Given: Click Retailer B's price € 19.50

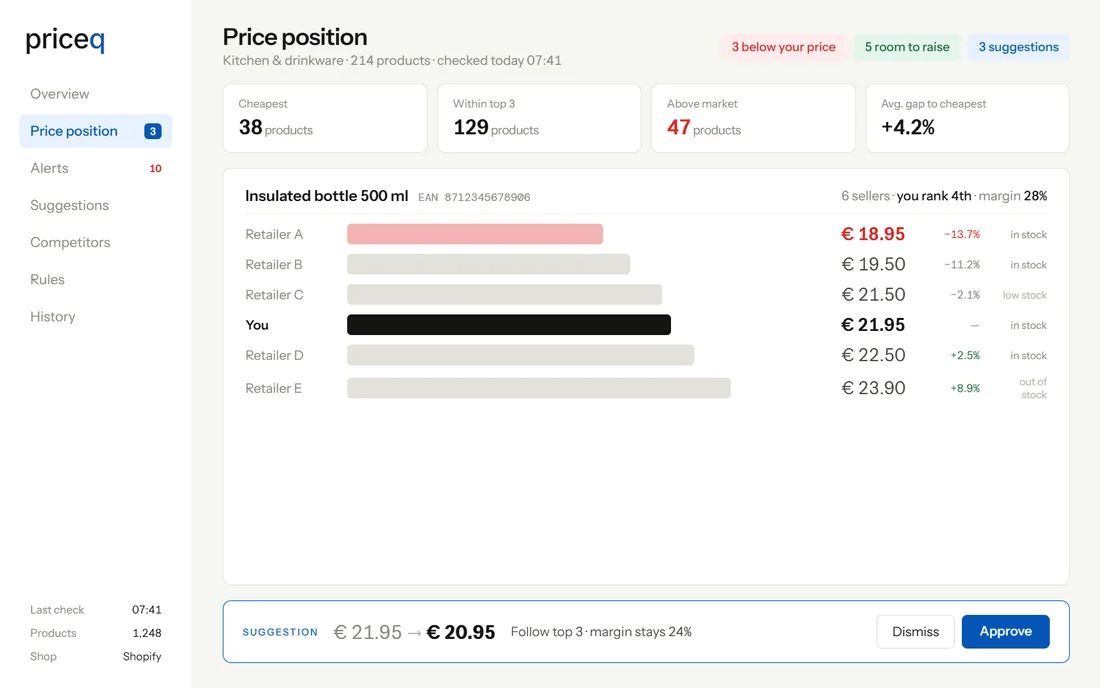Looking at the screenshot, I should pos(873,264).
